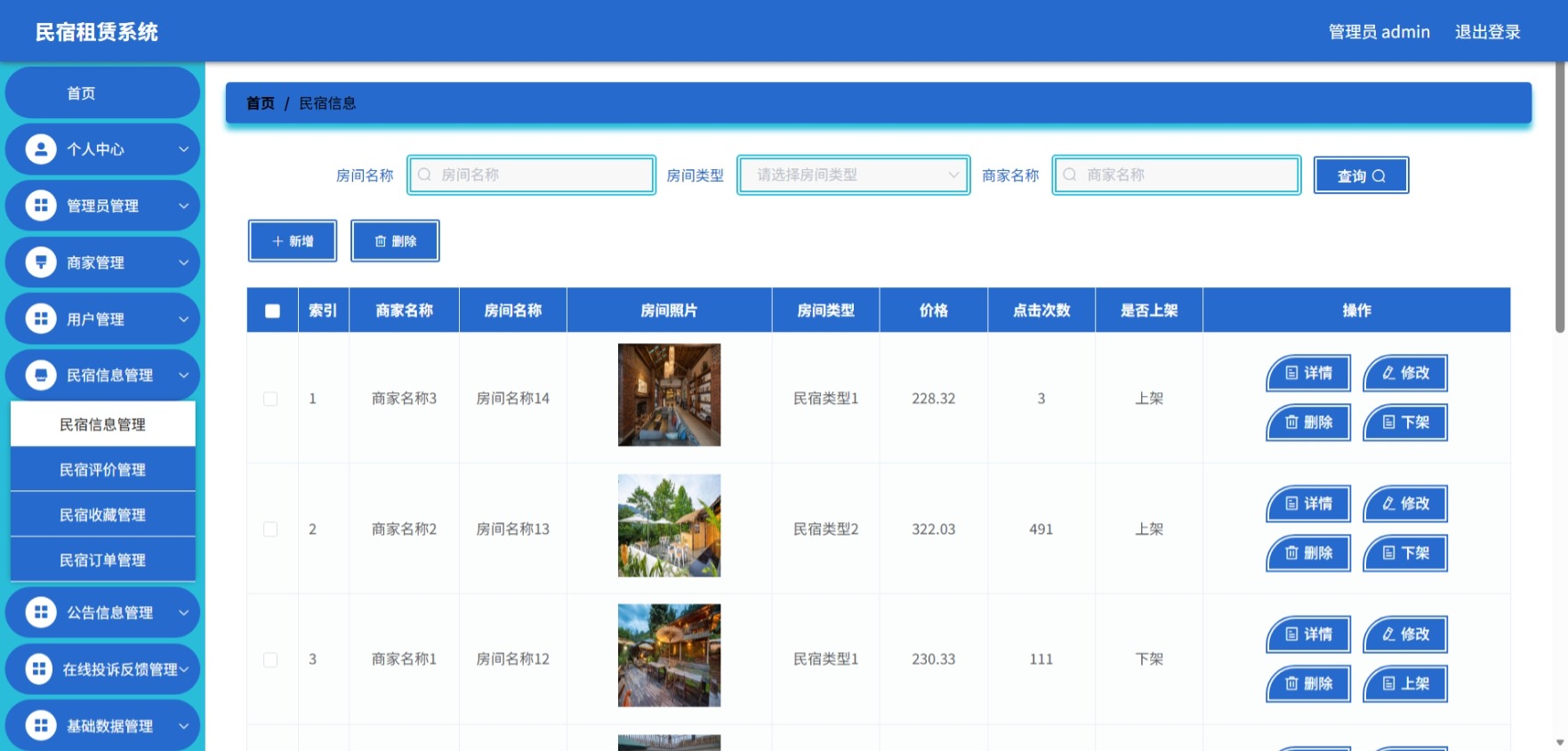The width and height of the screenshot is (1568, 751).
Task: Click 下架 icon for 房间名称14
Action: coord(1388,422)
